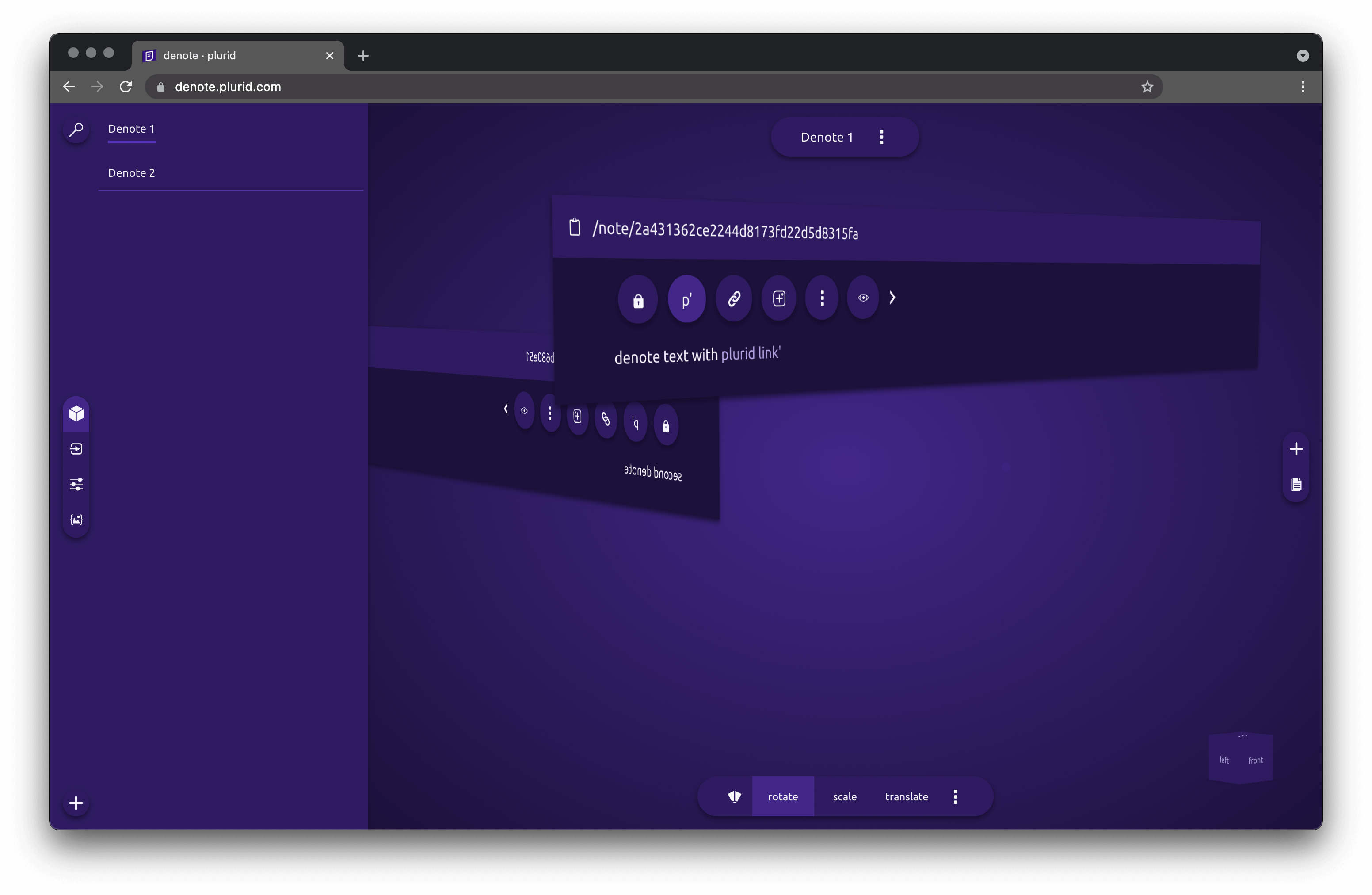Open the search icon in the sidebar

click(76, 130)
